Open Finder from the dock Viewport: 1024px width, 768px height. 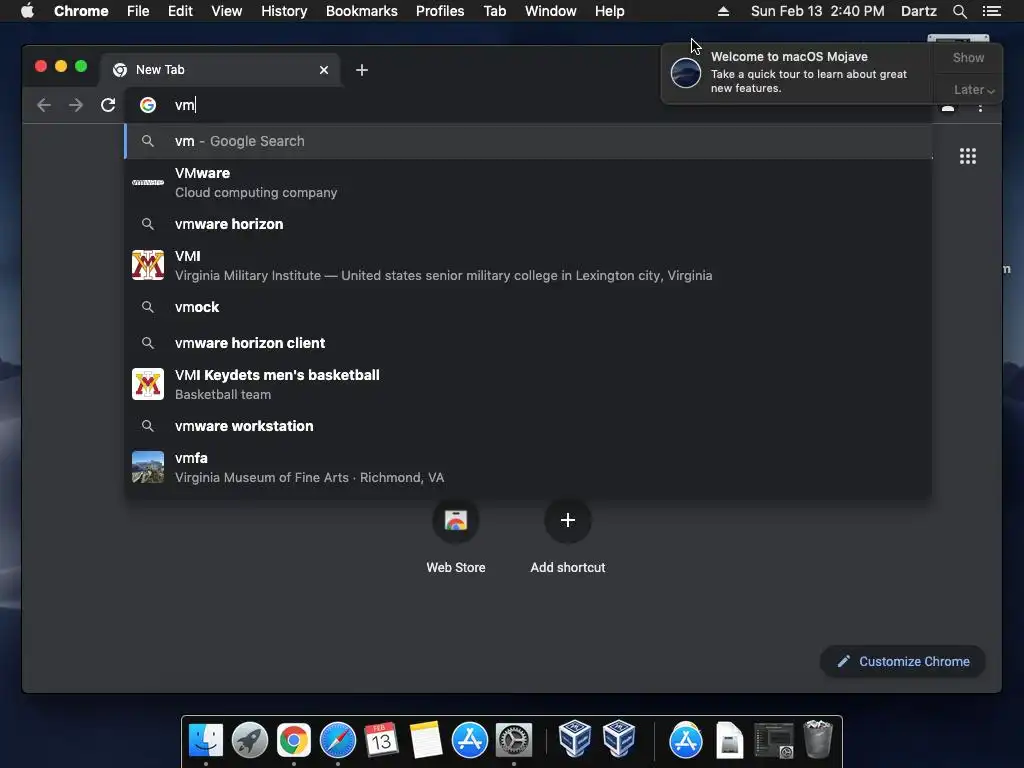point(206,740)
